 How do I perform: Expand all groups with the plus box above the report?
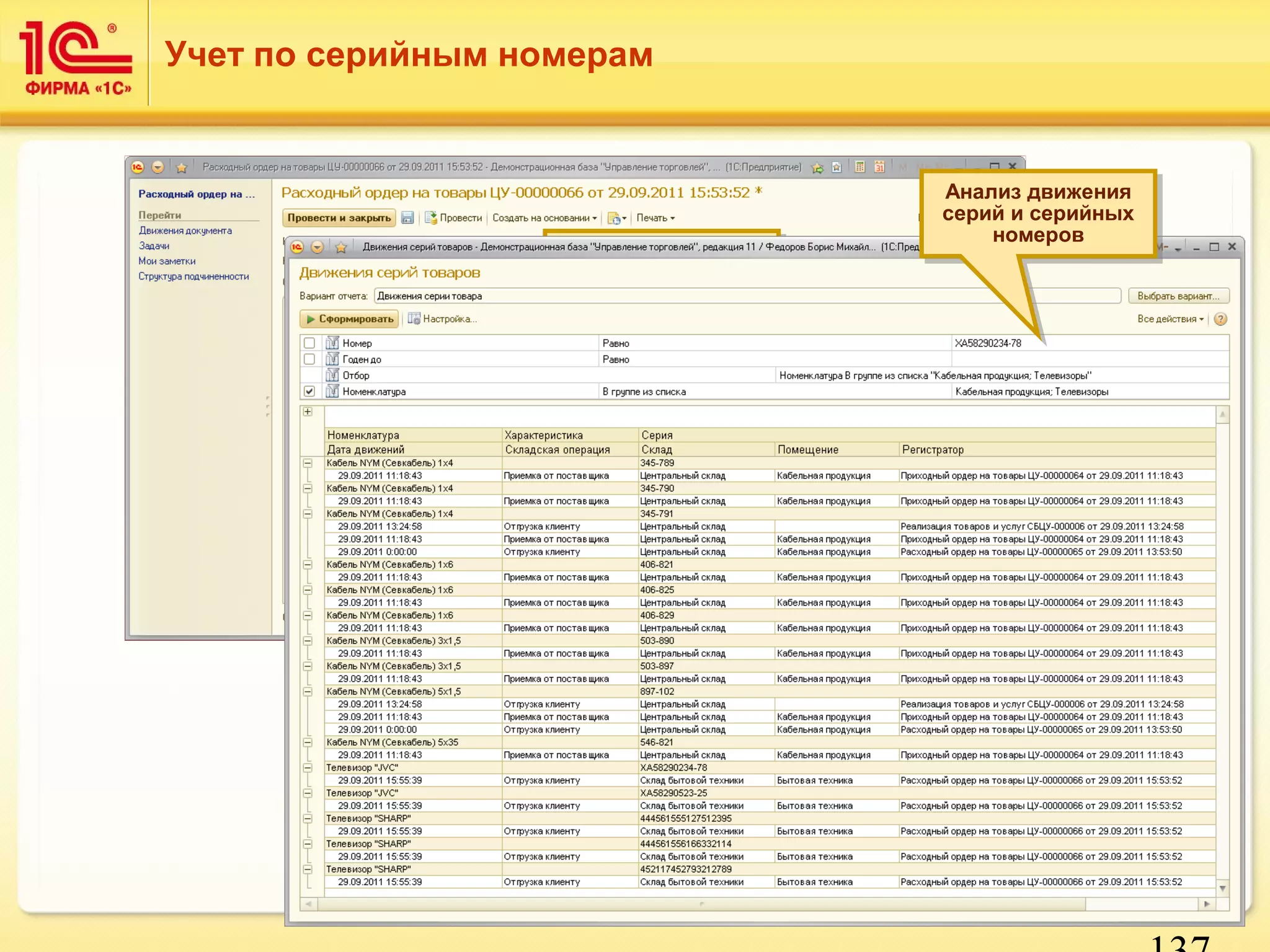[x=308, y=412]
